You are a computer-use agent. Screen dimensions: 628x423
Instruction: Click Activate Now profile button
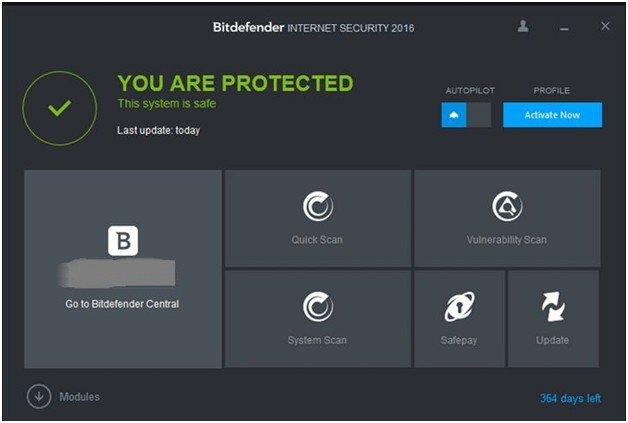(552, 115)
